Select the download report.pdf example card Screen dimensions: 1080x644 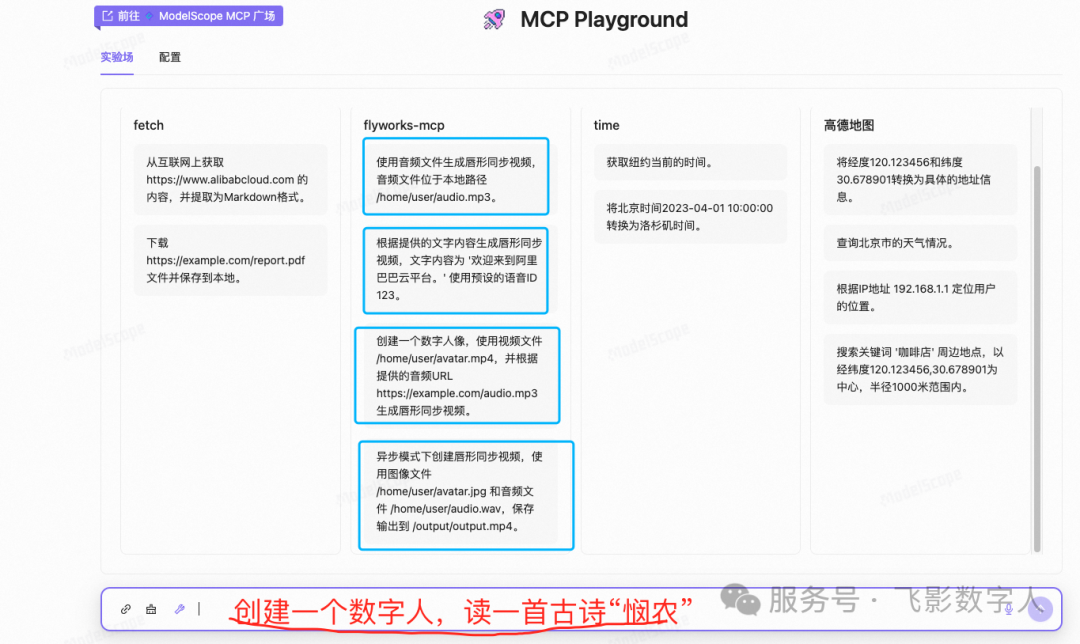pyautogui.click(x=230, y=260)
